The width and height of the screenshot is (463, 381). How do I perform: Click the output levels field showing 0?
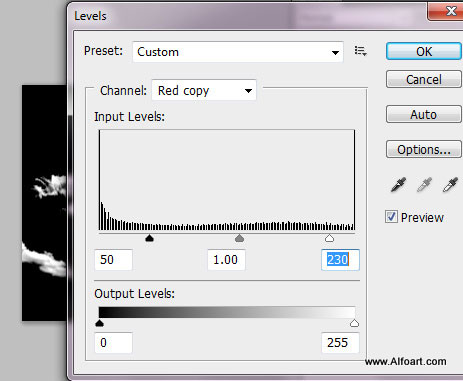coord(113,343)
